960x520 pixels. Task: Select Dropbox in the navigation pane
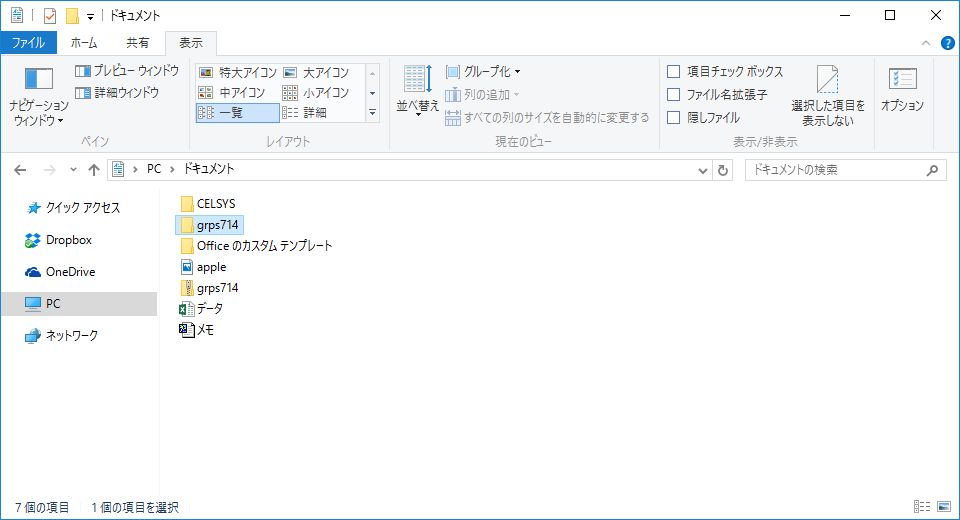pyautogui.click(x=68, y=240)
